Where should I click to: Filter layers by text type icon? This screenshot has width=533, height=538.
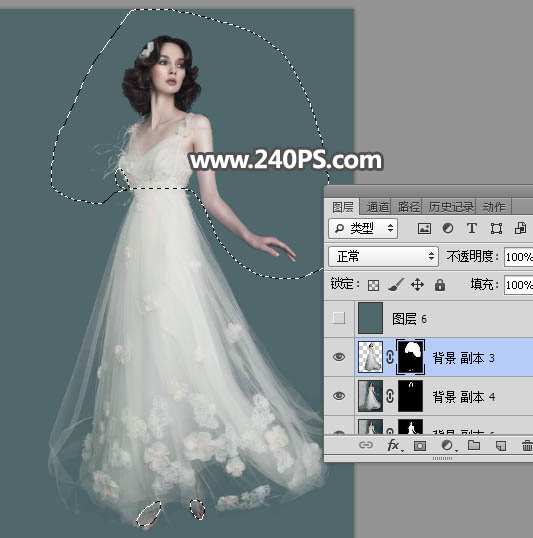coord(472,228)
